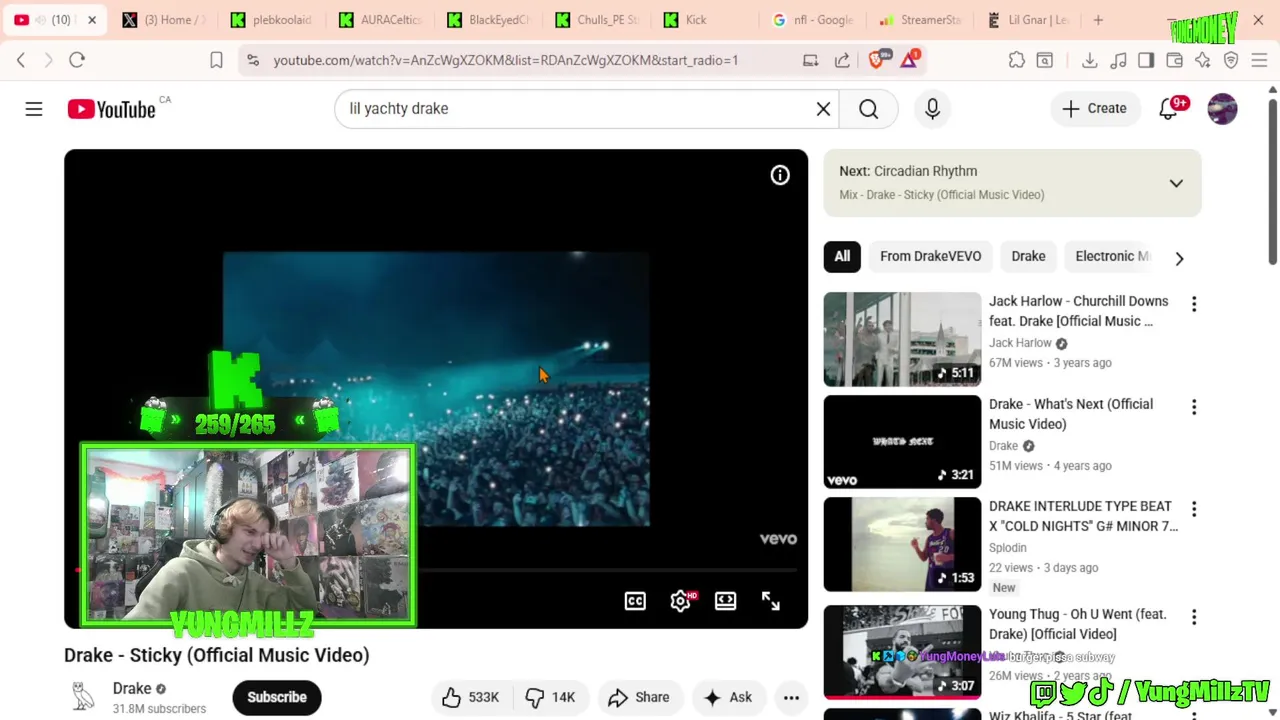Open Leo AI sparkle icon

point(1203,60)
